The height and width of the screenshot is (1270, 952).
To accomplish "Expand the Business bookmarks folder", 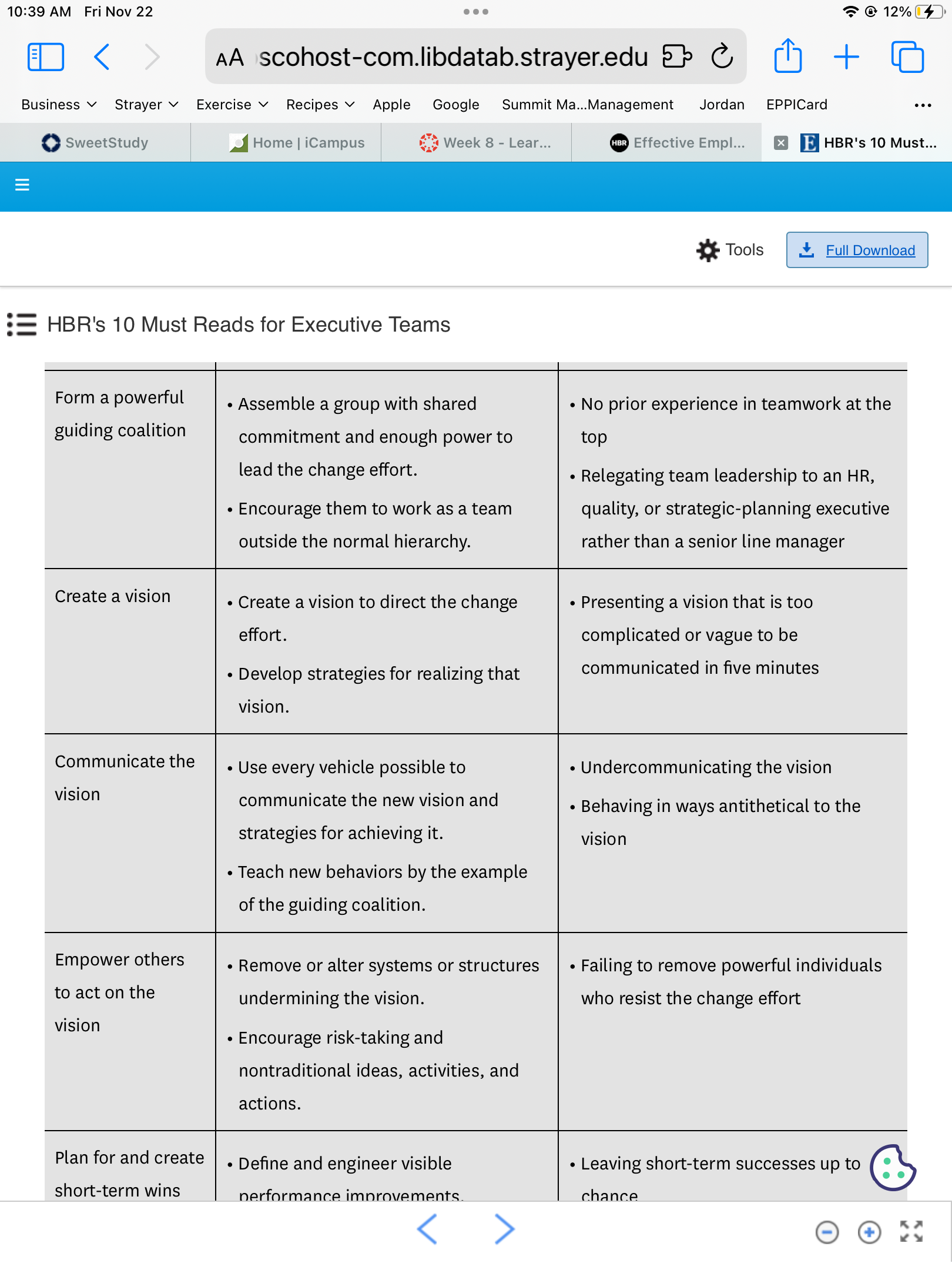I will (x=59, y=105).
